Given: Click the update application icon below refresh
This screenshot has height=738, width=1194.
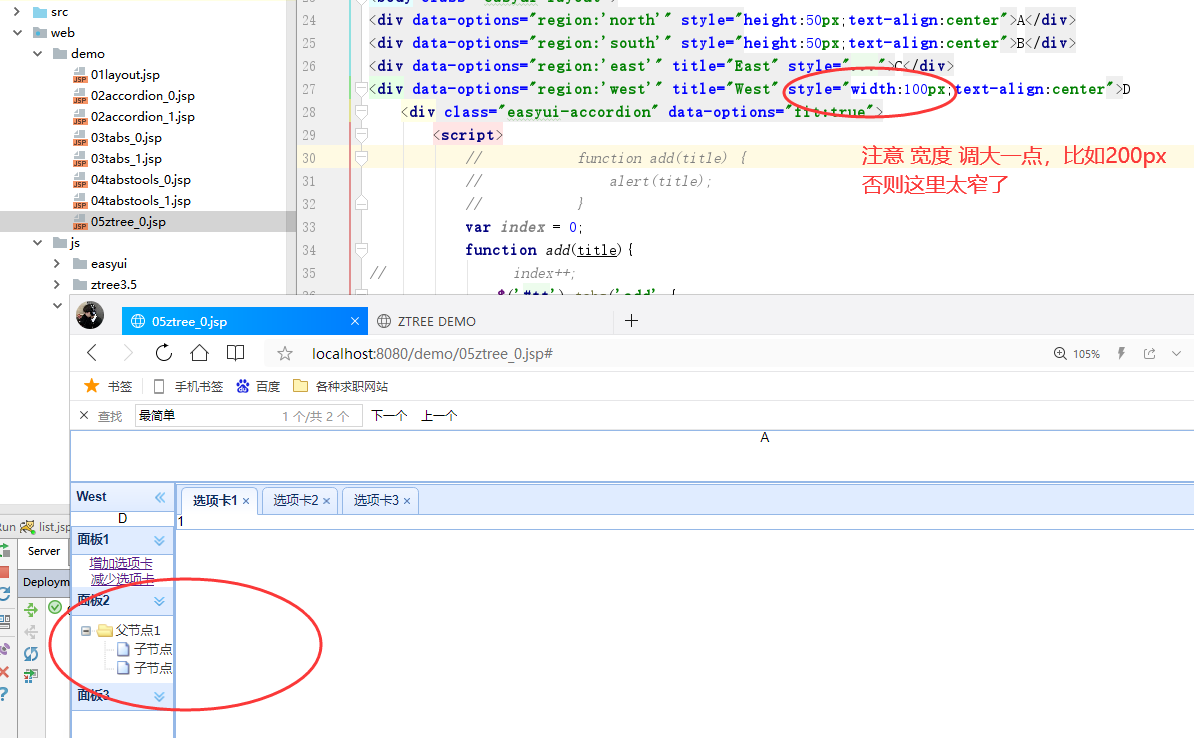Looking at the screenshot, I should 30,675.
